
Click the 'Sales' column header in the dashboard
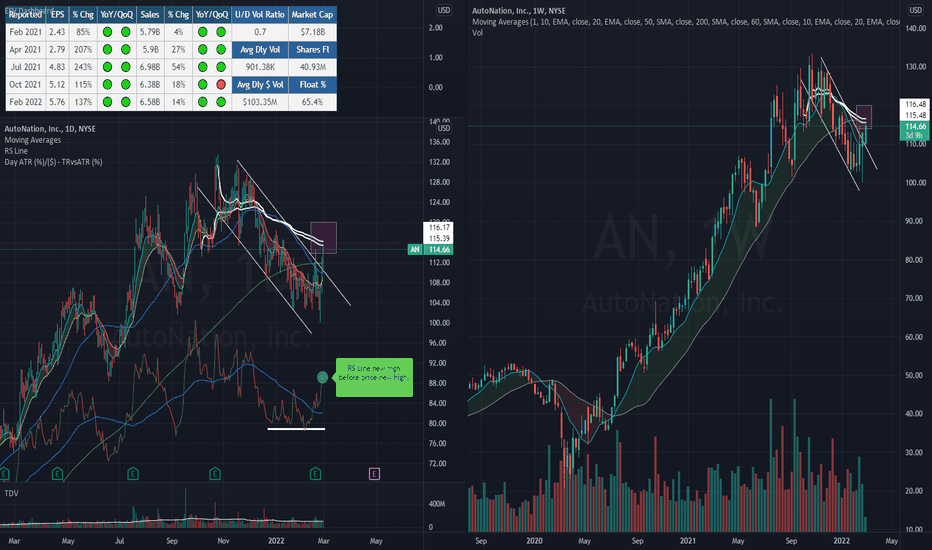[150, 14]
